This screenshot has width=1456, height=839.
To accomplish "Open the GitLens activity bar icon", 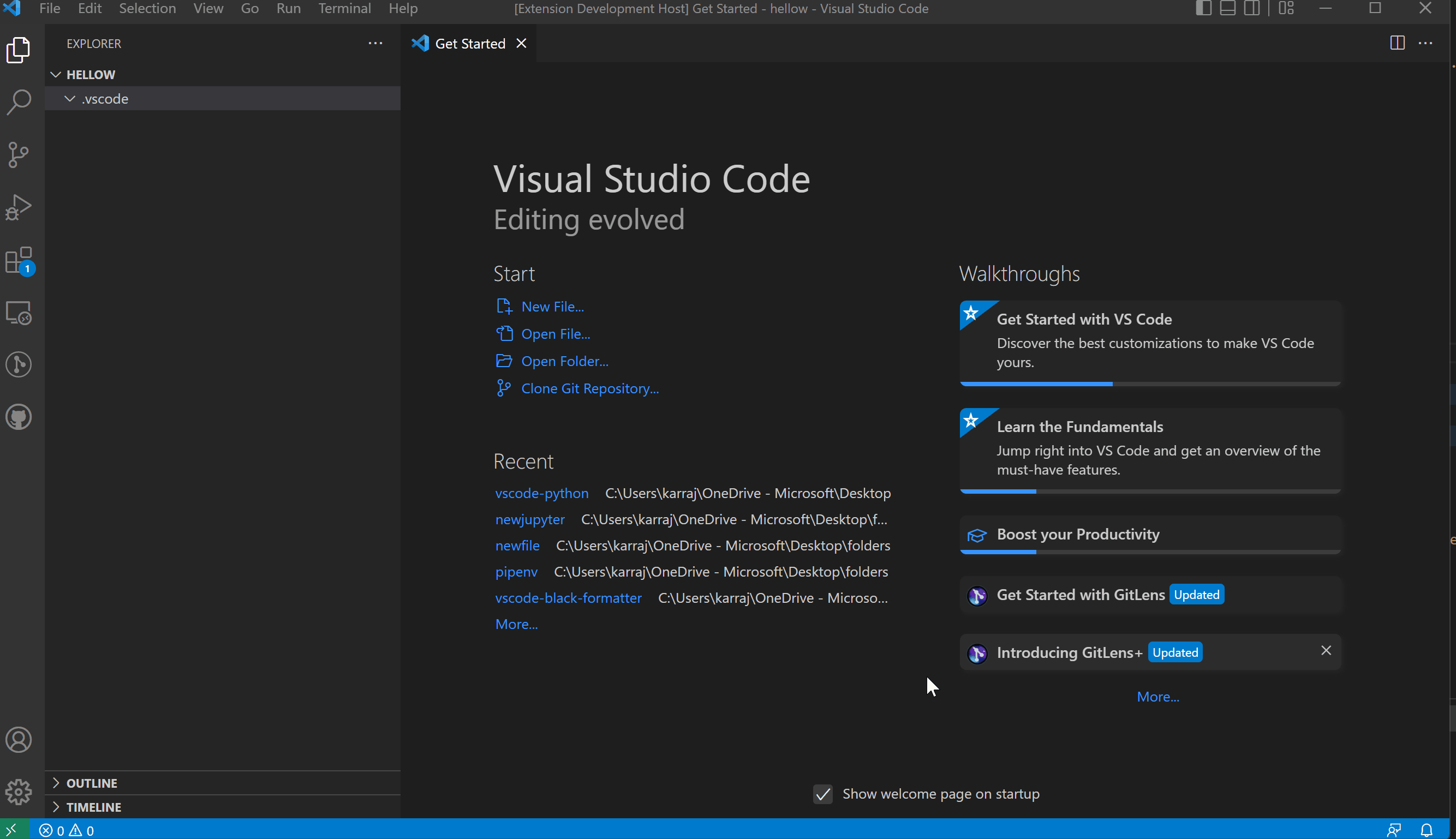I will click(19, 364).
